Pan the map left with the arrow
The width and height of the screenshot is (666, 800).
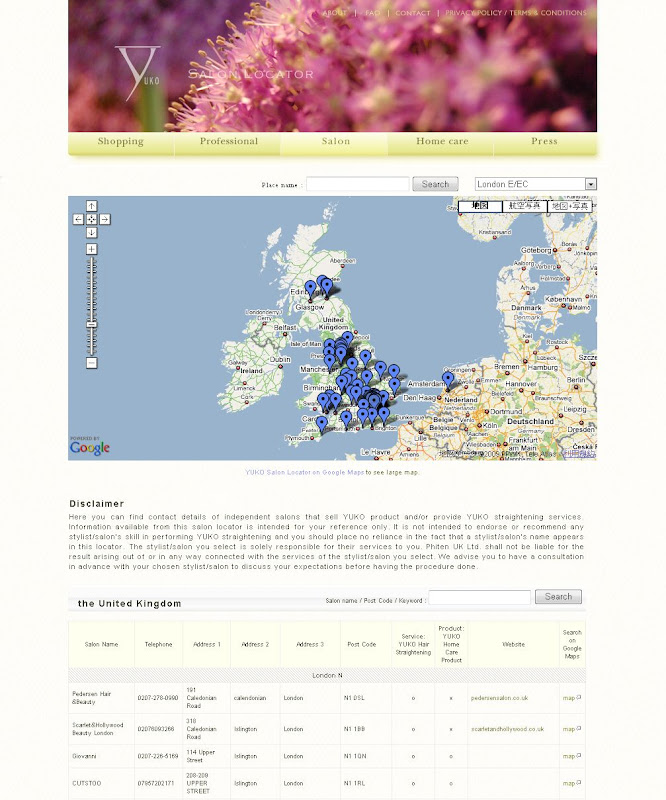pos(78,219)
